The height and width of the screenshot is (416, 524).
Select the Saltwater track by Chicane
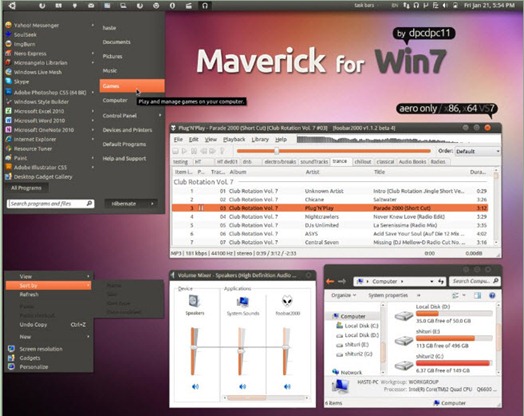pyautogui.click(x=330, y=199)
